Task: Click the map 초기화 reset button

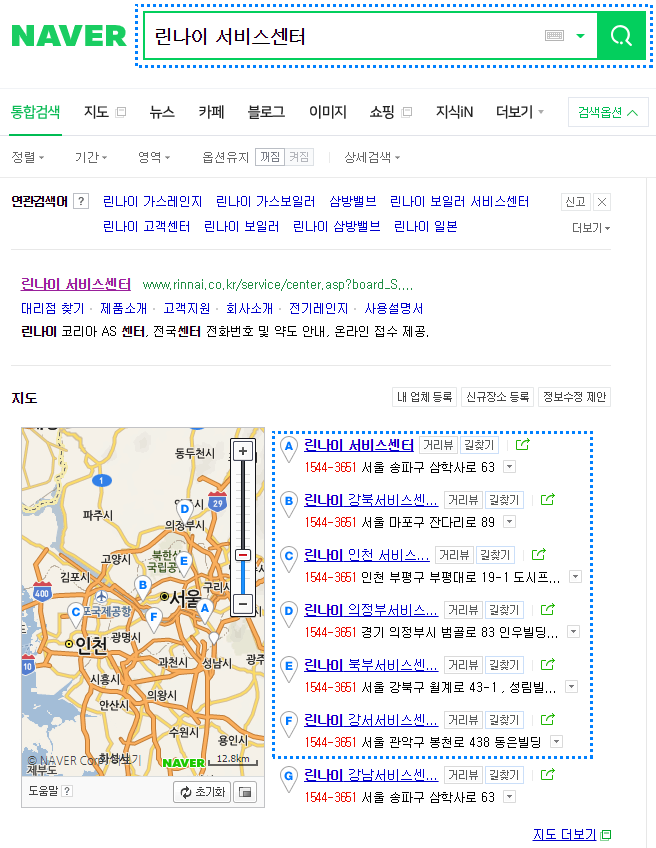Action: coord(202,792)
